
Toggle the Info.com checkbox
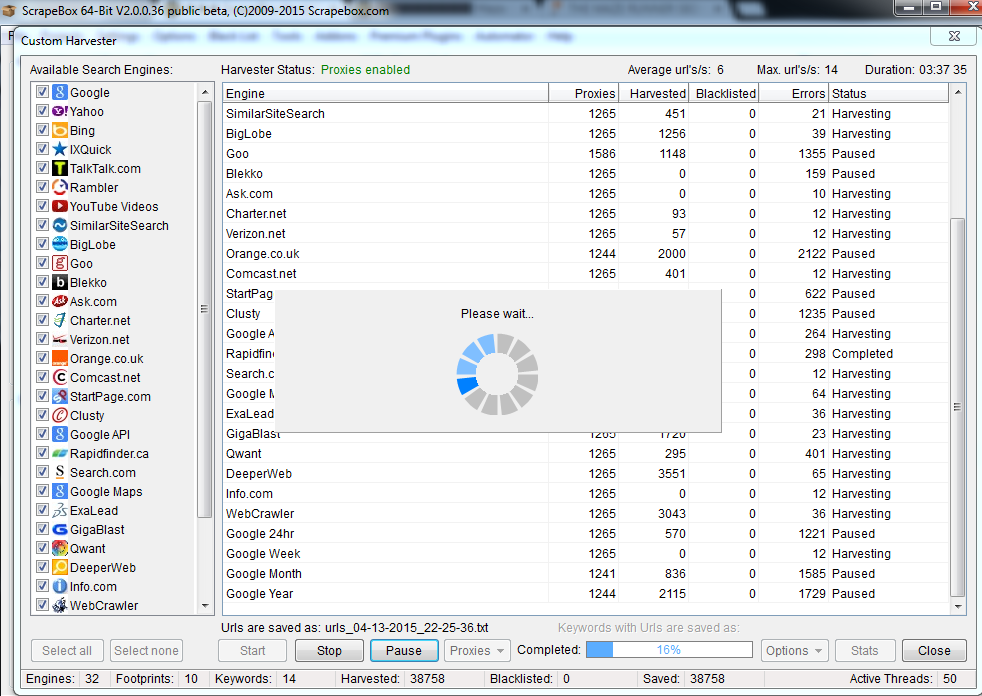pos(42,586)
